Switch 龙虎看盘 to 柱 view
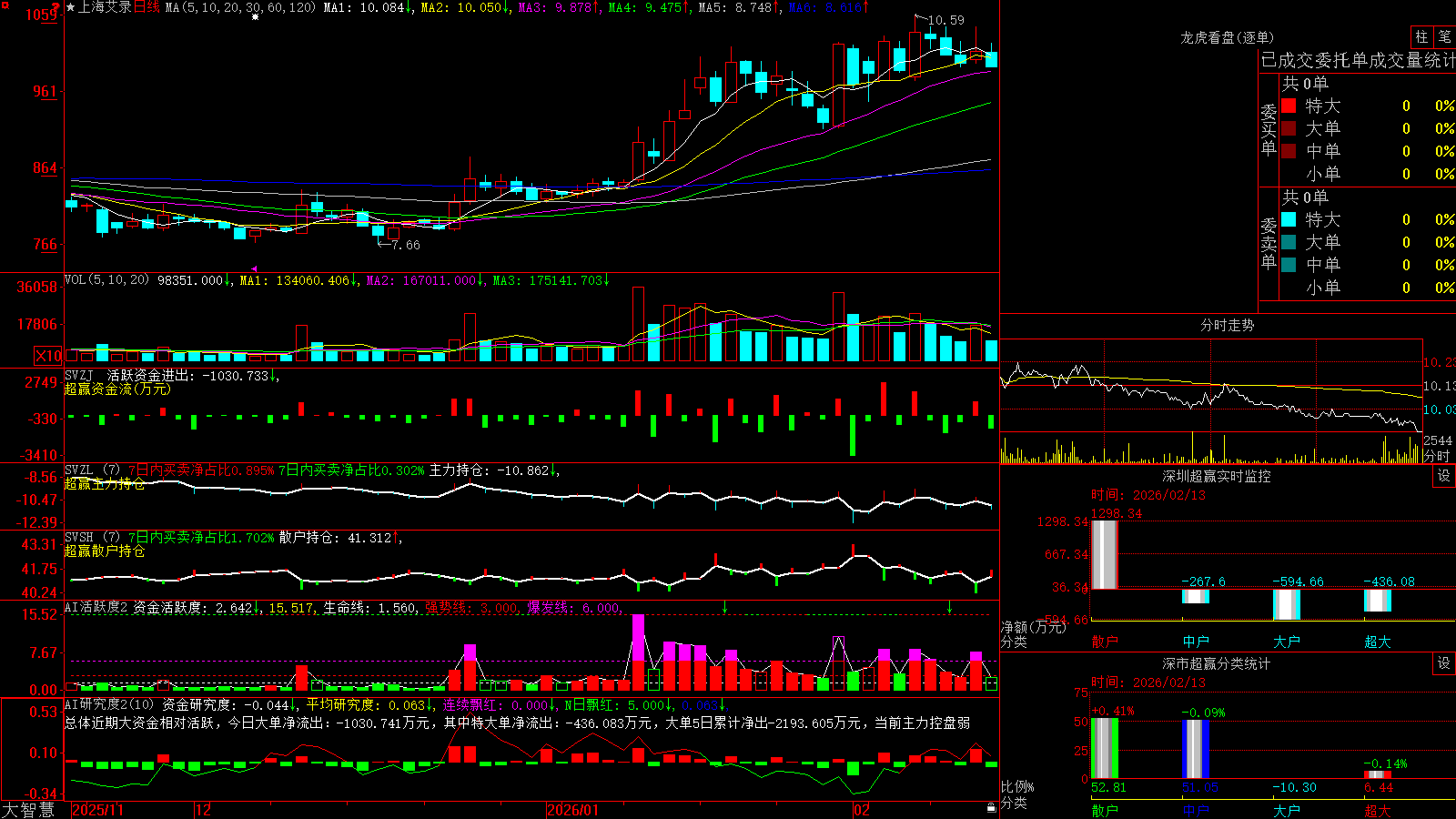The height and width of the screenshot is (819, 1456). (1421, 36)
